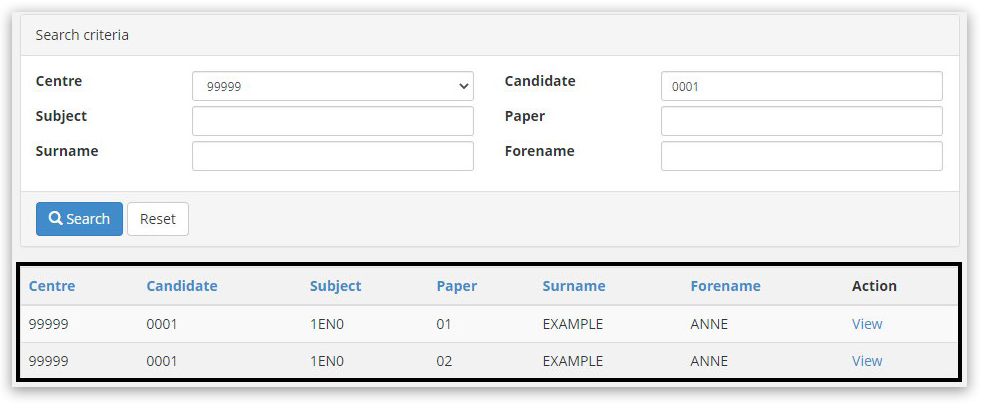This screenshot has height=405, width=985.
Task: Click the Search criteria panel heading
Action: (82, 35)
